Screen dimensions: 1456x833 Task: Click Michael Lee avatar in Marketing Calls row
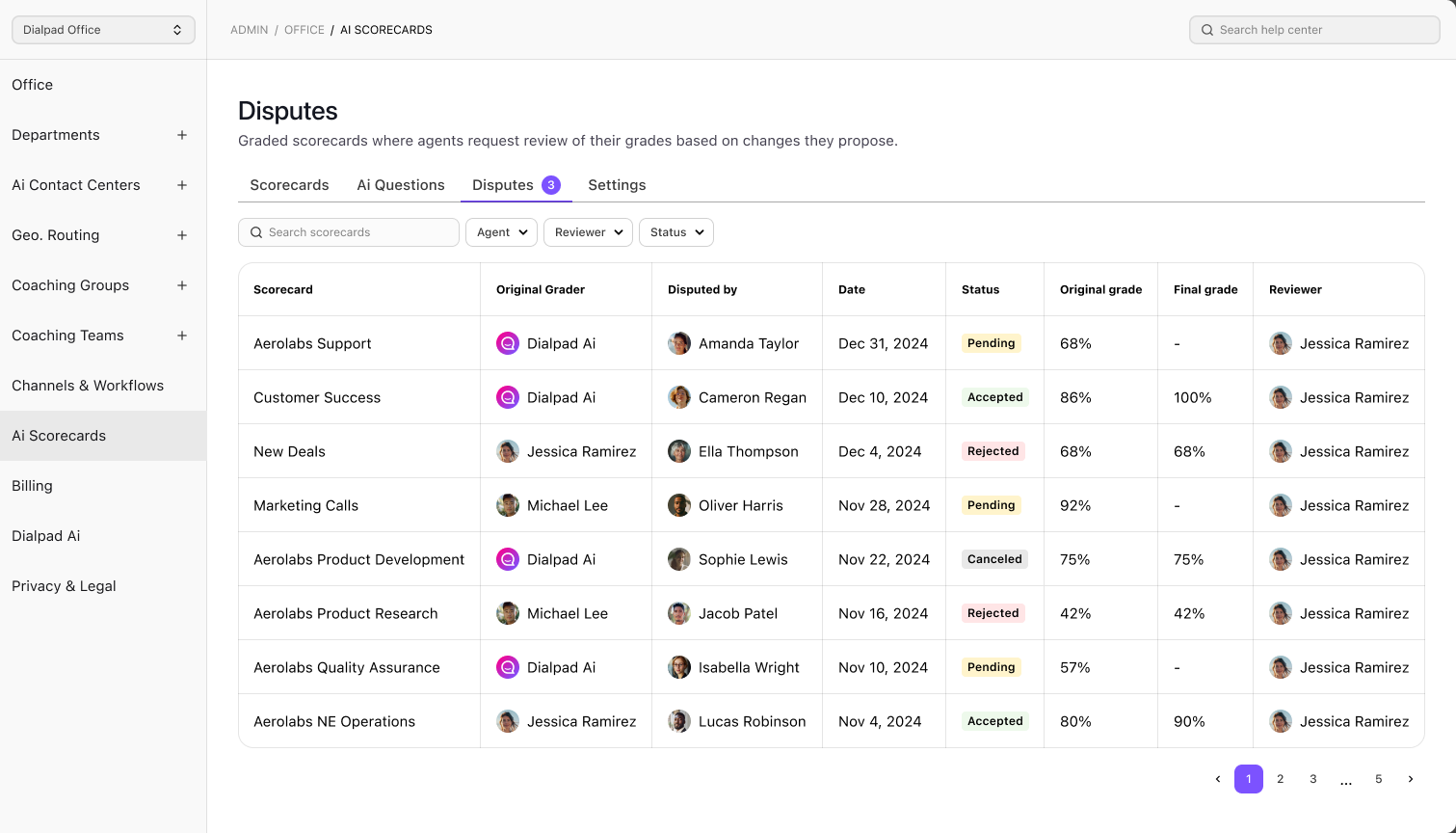[508, 505]
